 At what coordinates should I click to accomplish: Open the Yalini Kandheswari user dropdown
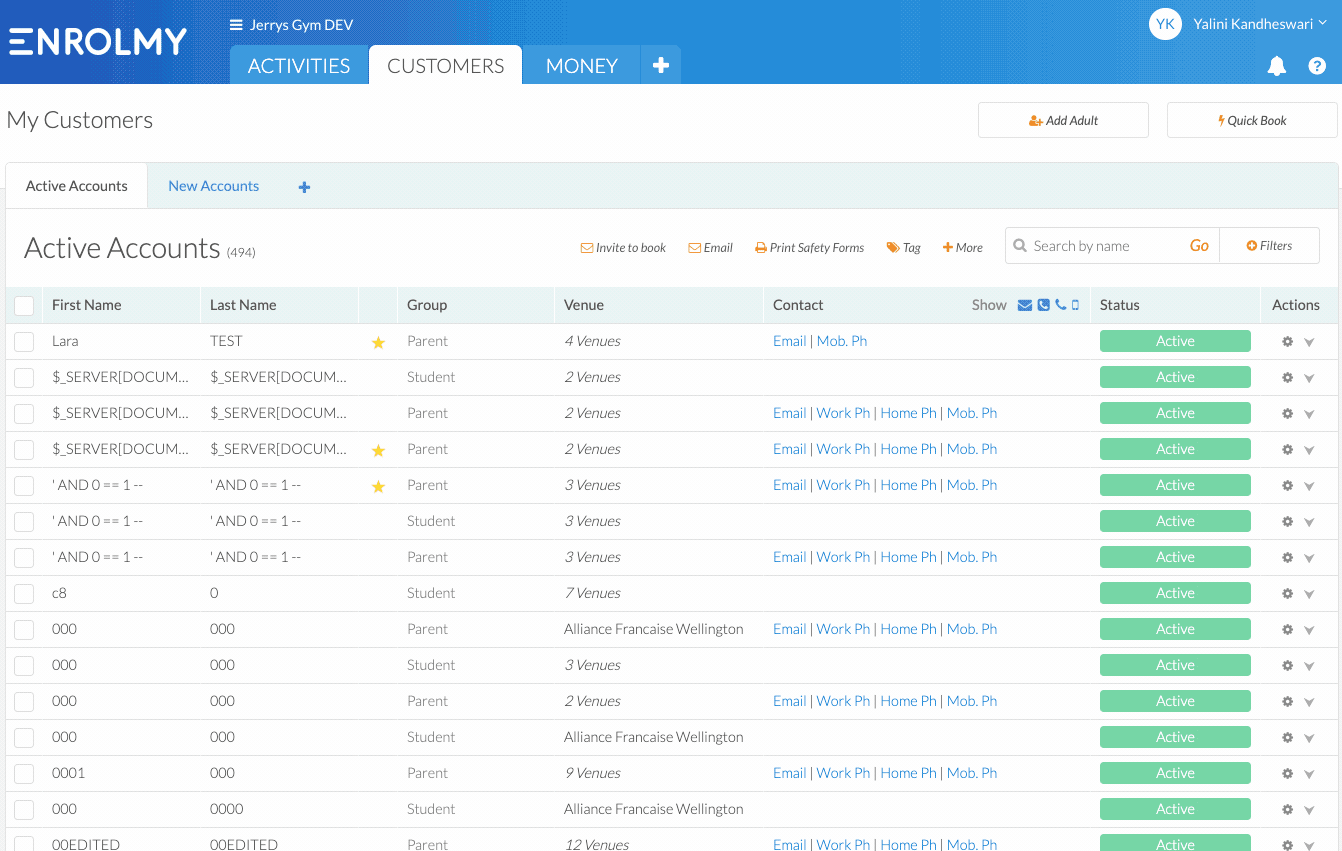[1260, 24]
